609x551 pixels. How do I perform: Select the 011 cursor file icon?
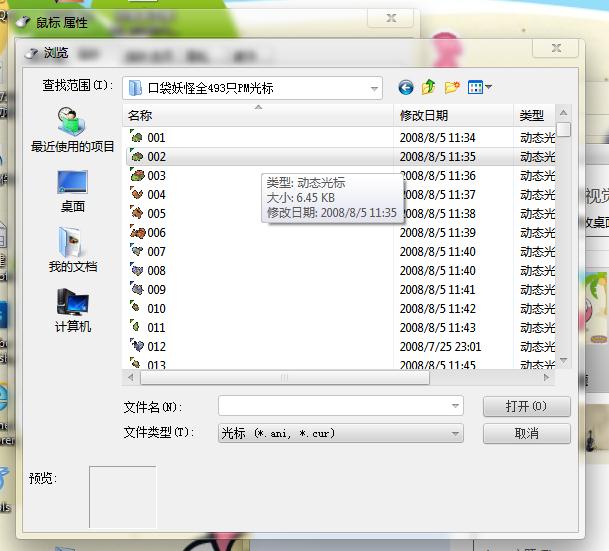tap(135, 327)
